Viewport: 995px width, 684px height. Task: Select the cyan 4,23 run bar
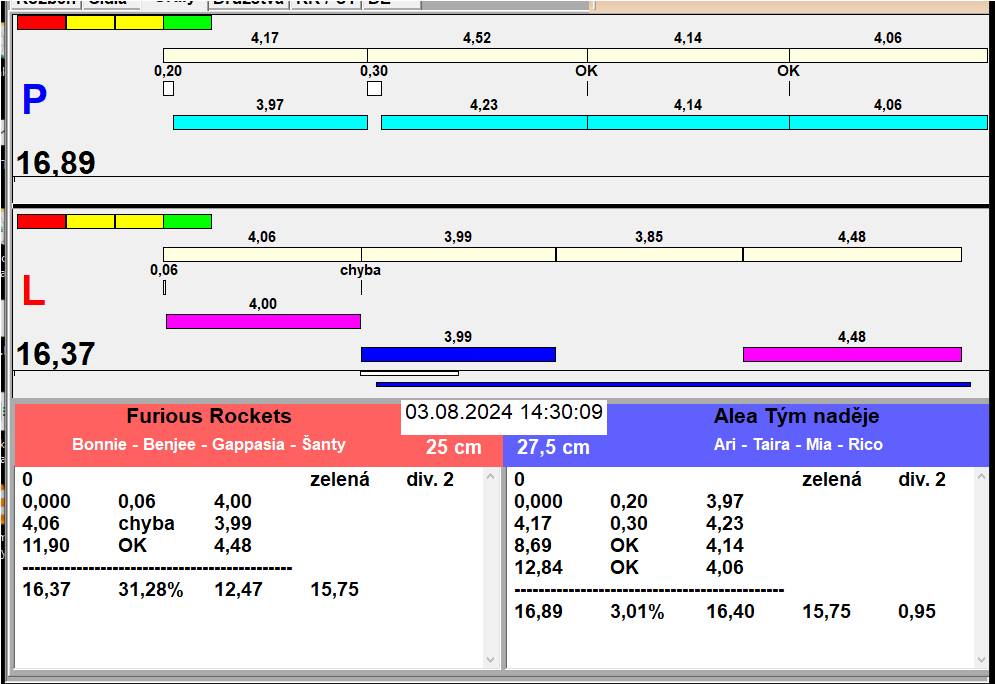(x=483, y=122)
